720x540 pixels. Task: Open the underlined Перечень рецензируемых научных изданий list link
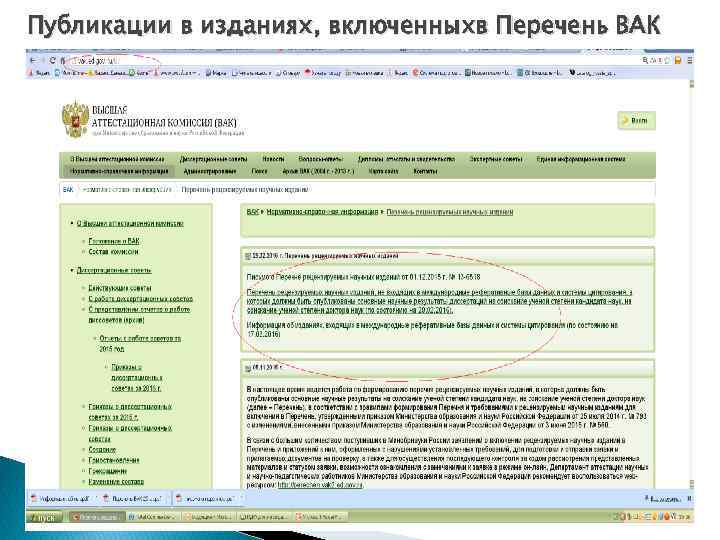(439, 301)
